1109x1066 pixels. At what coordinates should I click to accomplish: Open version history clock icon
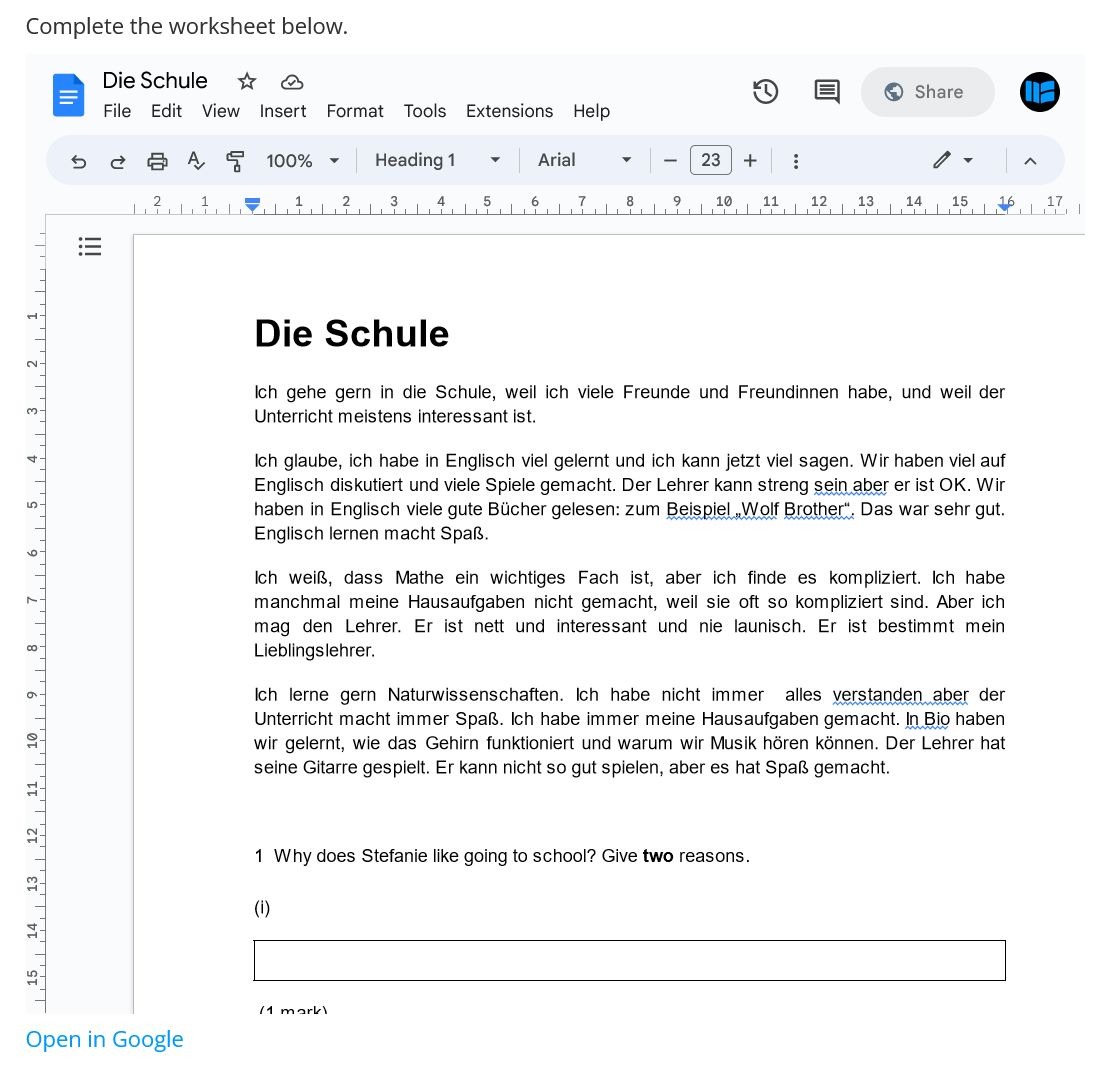tap(765, 92)
